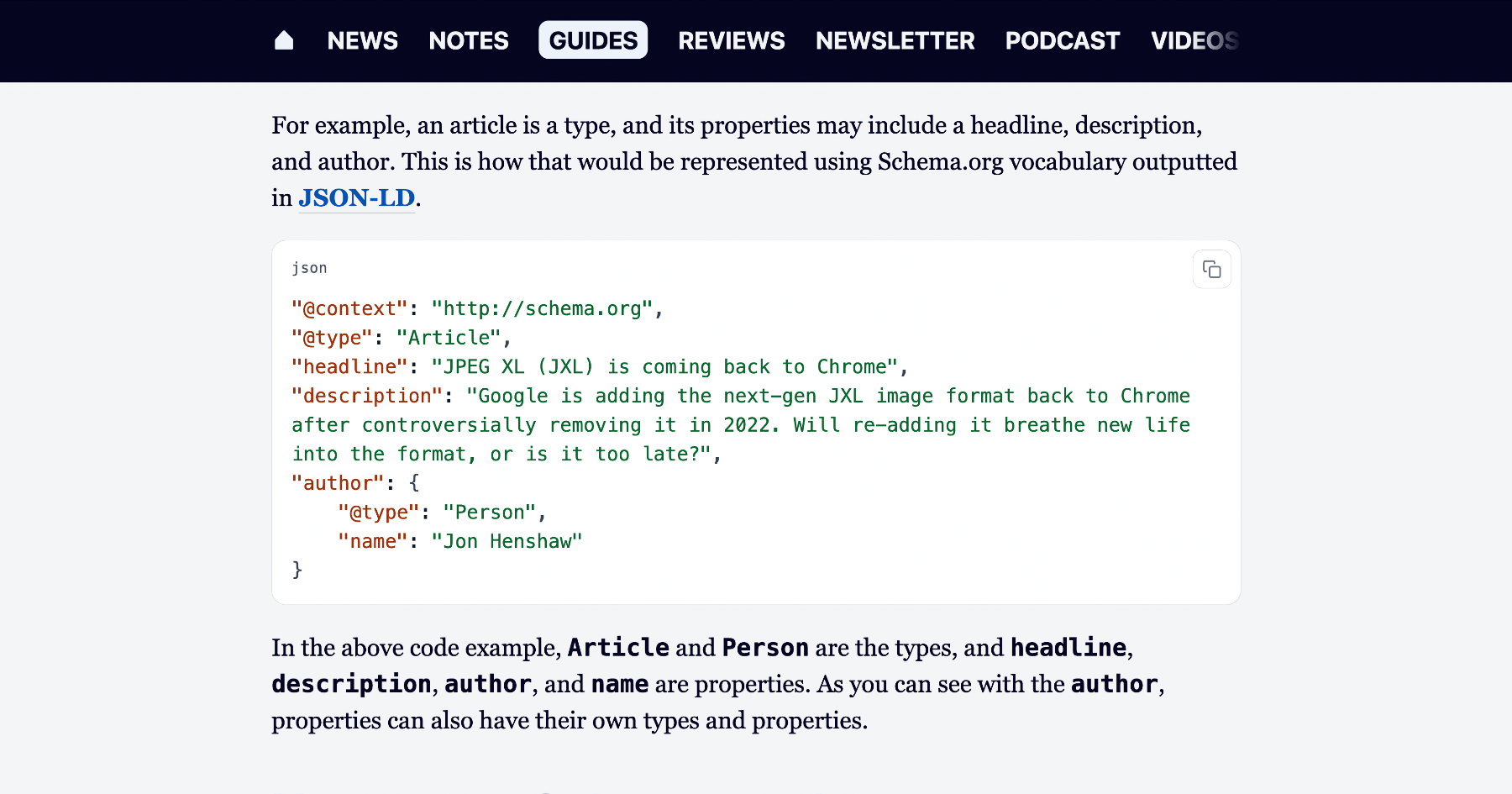This screenshot has height=794, width=1512.
Task: Click the bold name word in paragraph
Action: (x=620, y=684)
